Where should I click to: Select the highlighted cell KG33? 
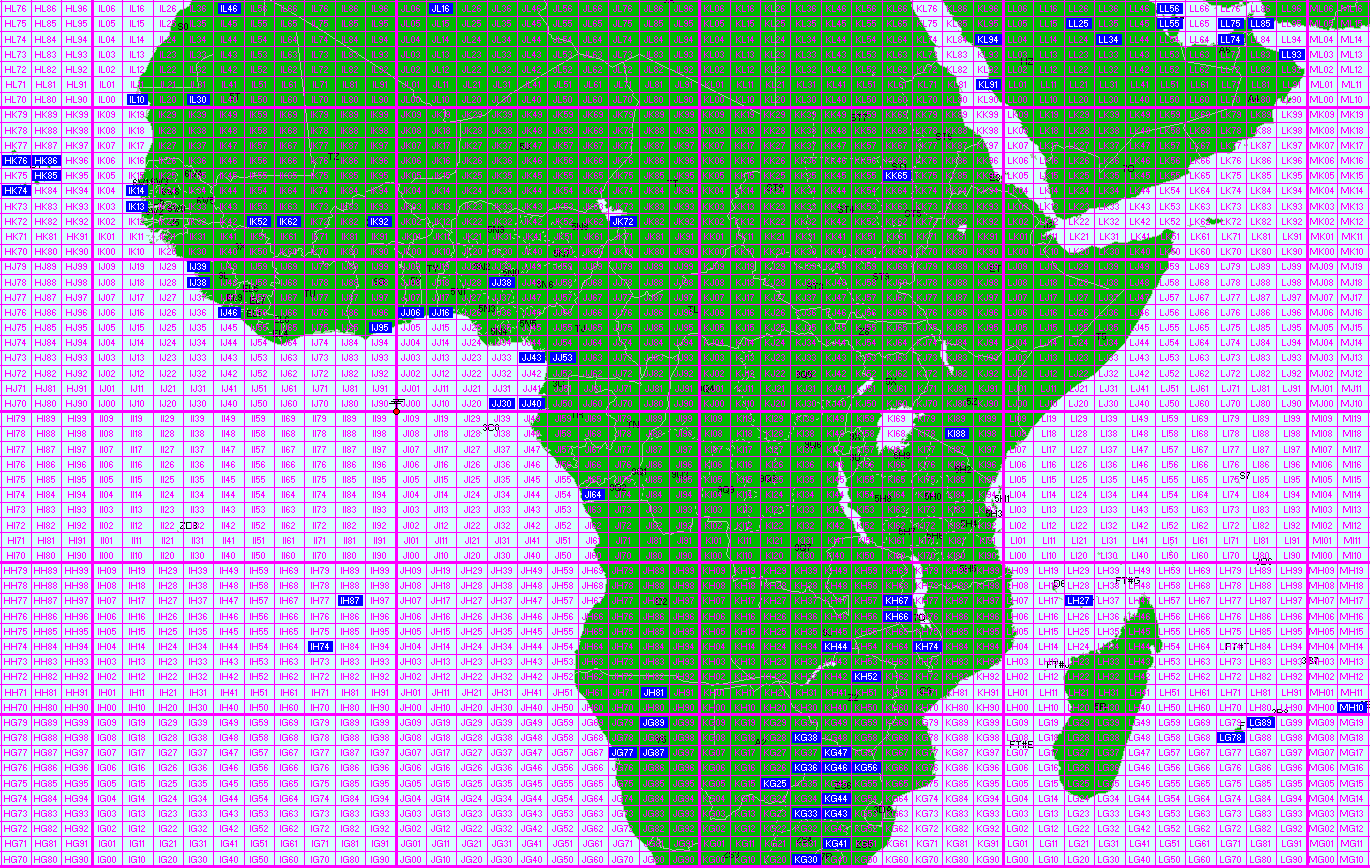pyautogui.click(x=806, y=813)
